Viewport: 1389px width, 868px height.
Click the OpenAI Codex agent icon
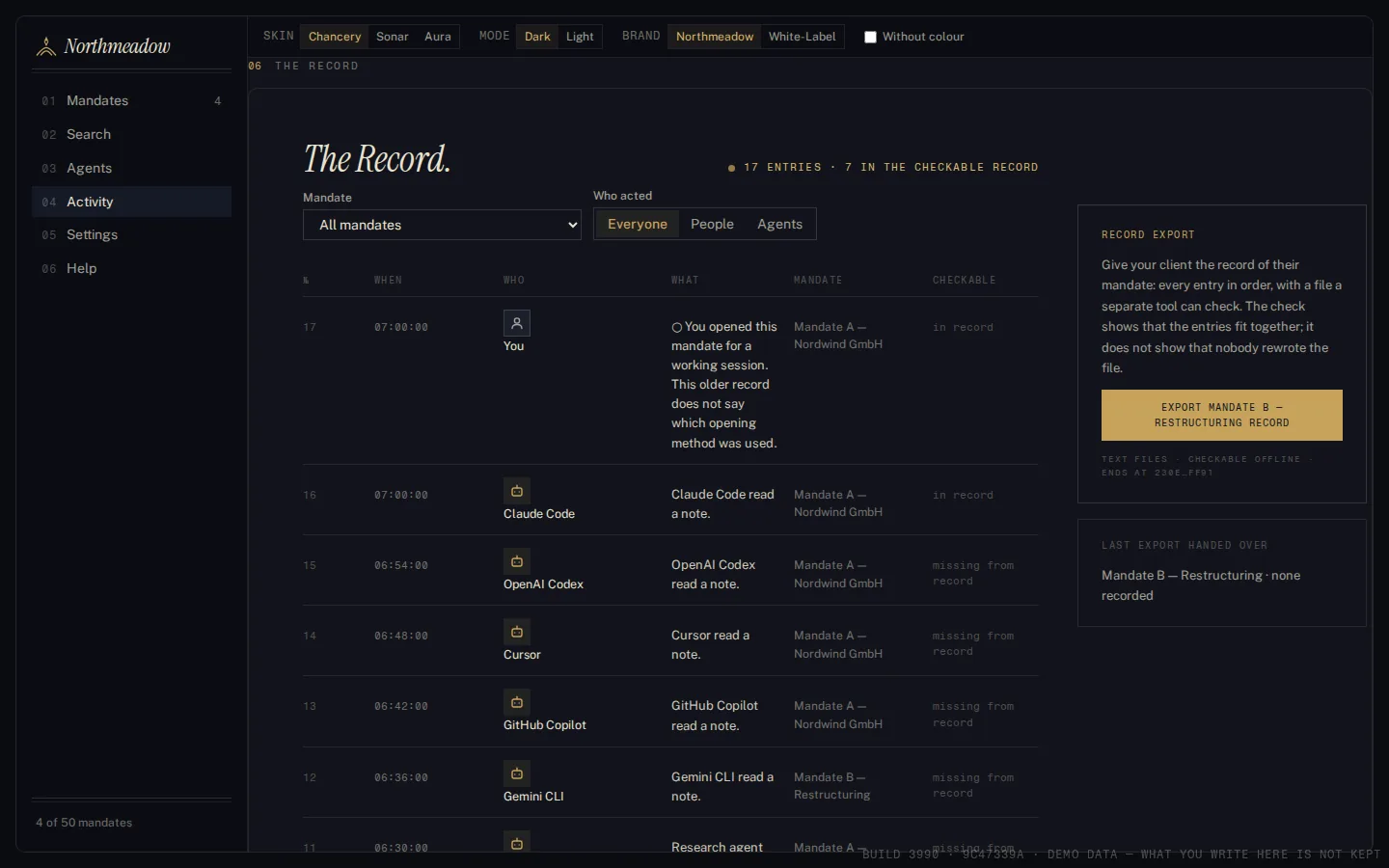[x=517, y=561]
